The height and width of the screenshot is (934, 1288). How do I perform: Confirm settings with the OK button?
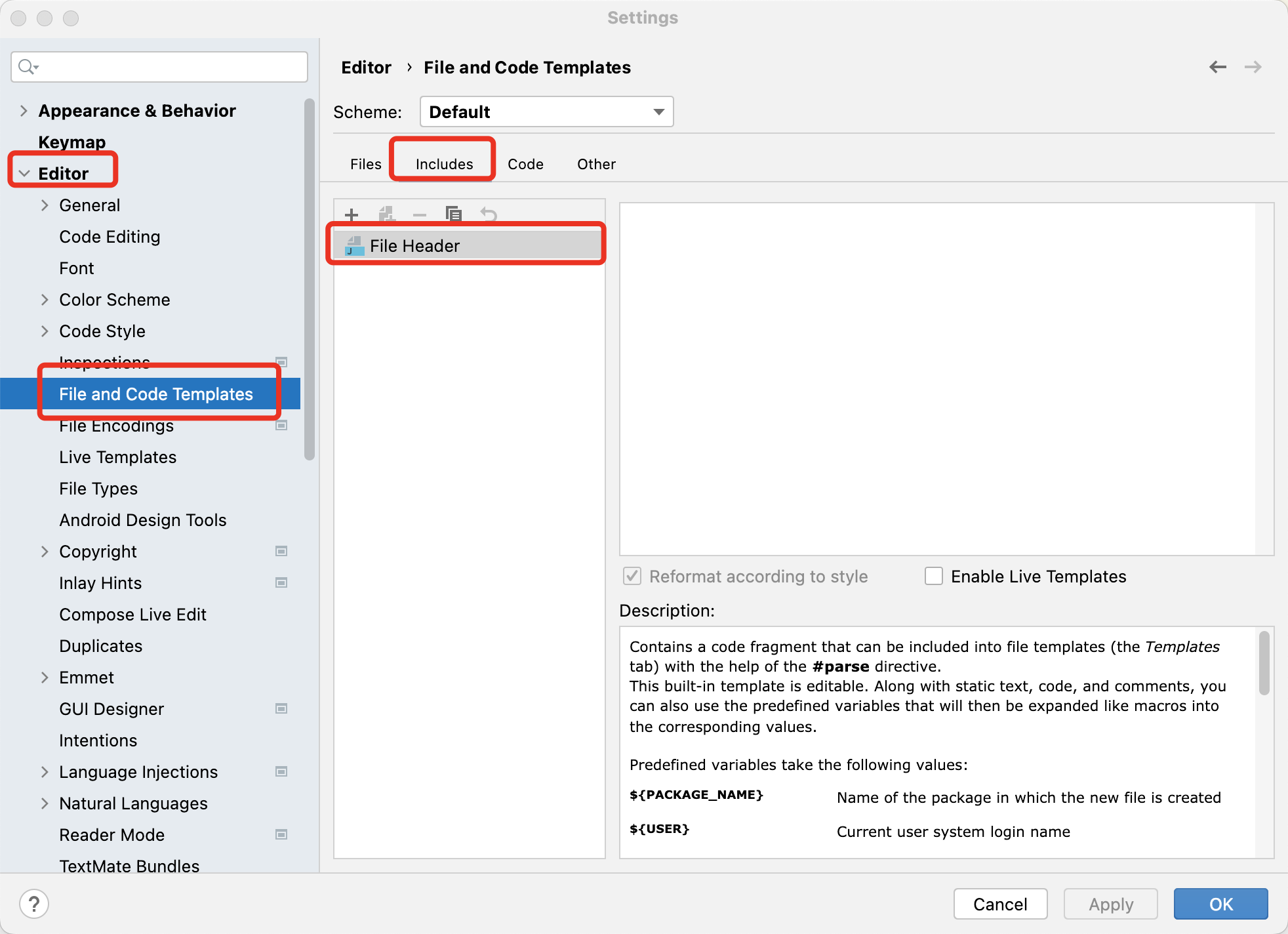[x=1220, y=904]
